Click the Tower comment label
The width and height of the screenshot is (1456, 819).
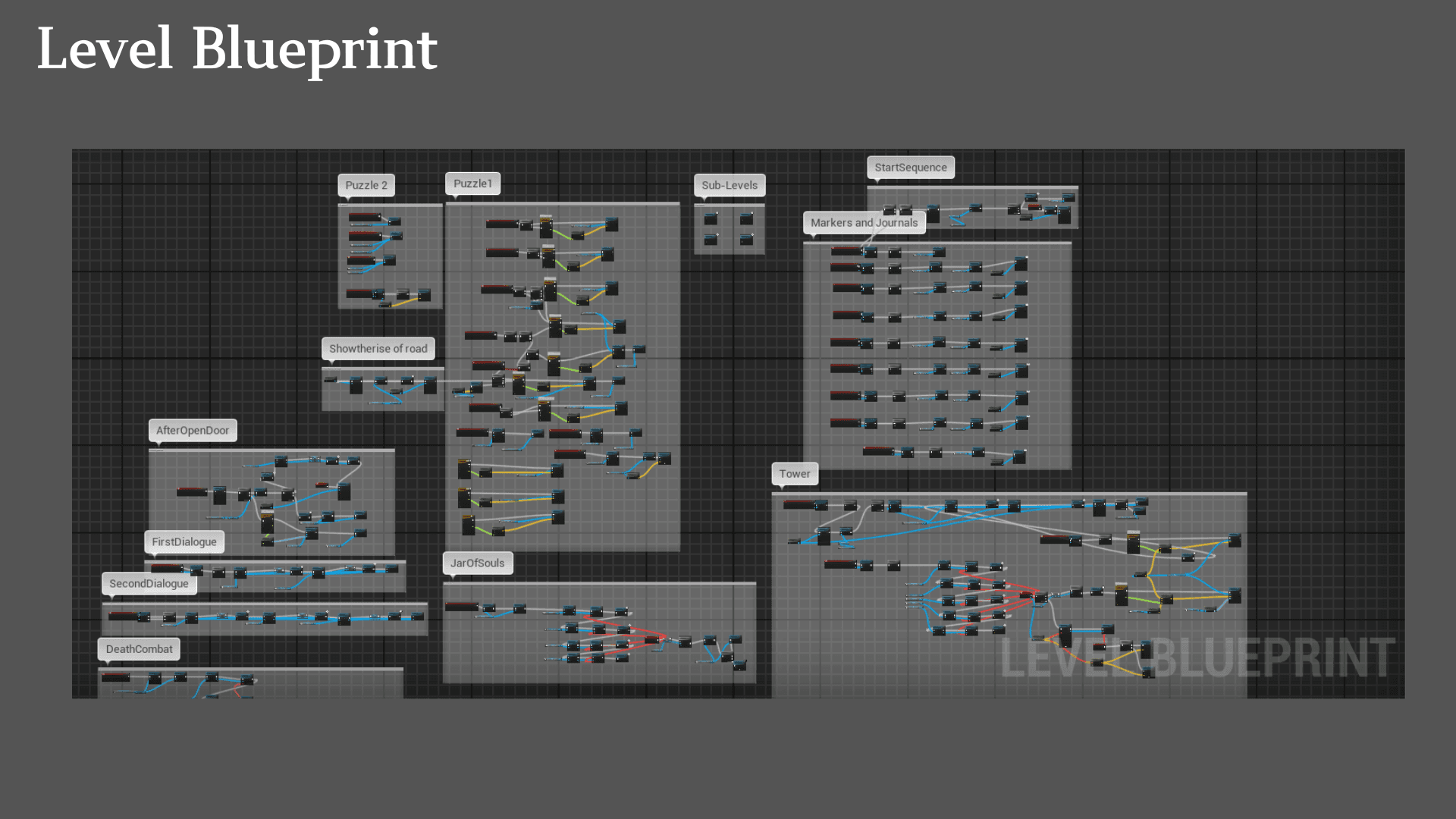click(795, 474)
